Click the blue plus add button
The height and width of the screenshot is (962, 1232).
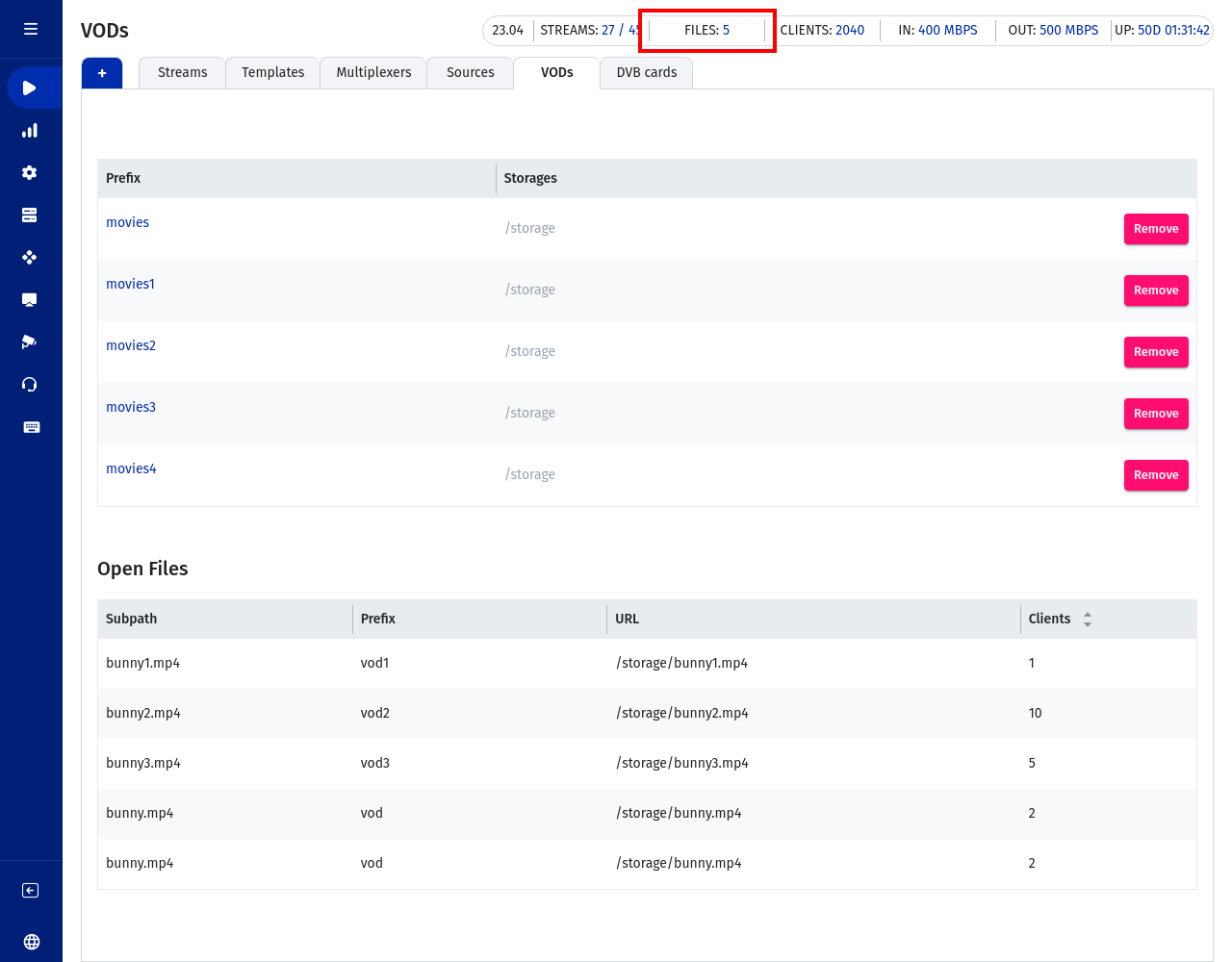pyautogui.click(x=102, y=73)
